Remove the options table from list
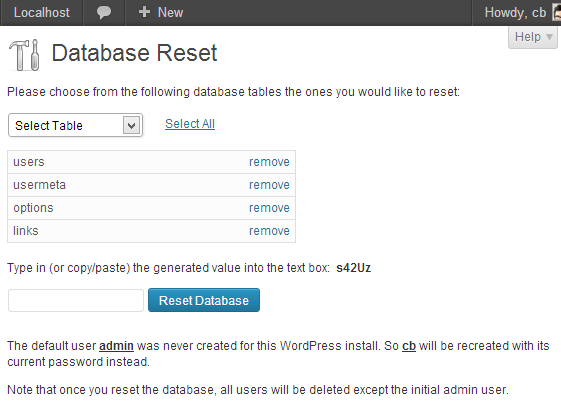561x413 pixels. pos(269,208)
